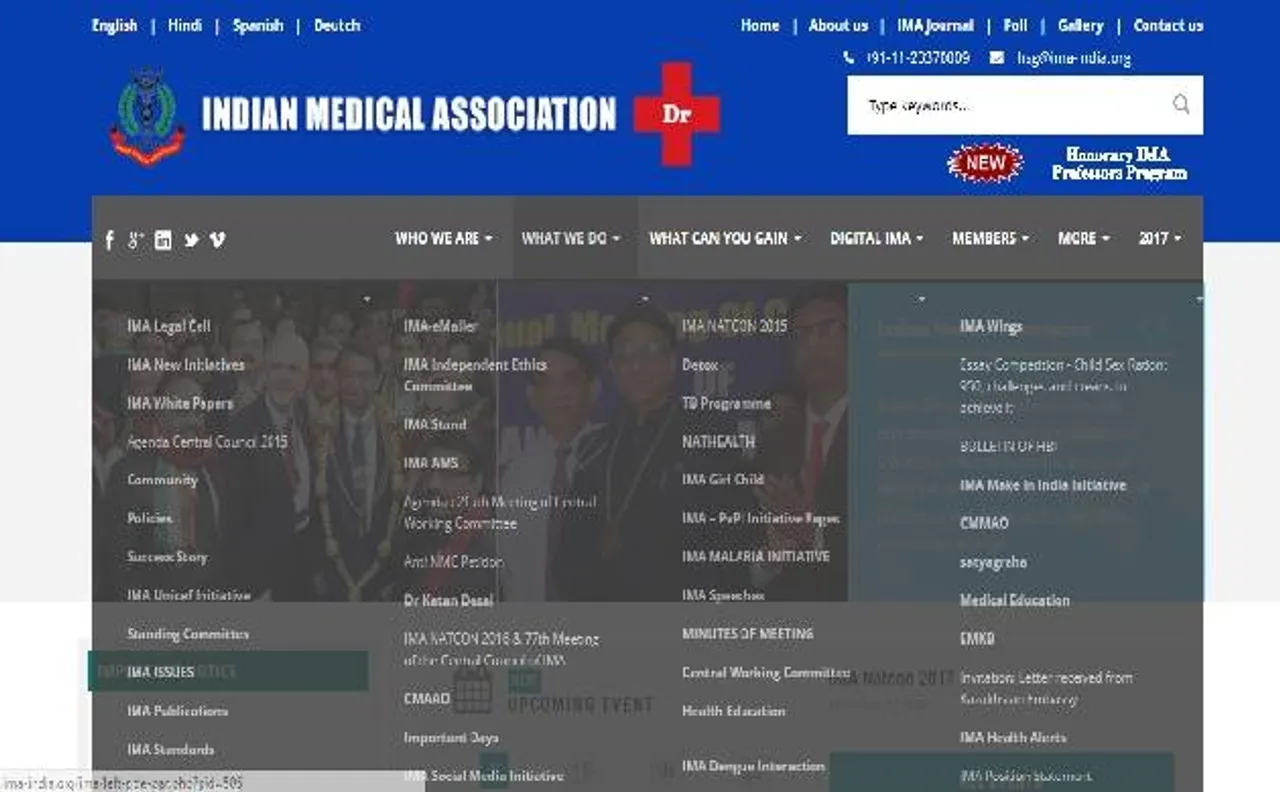
Task: Select Medical Education menu item
Action: [1014, 600]
